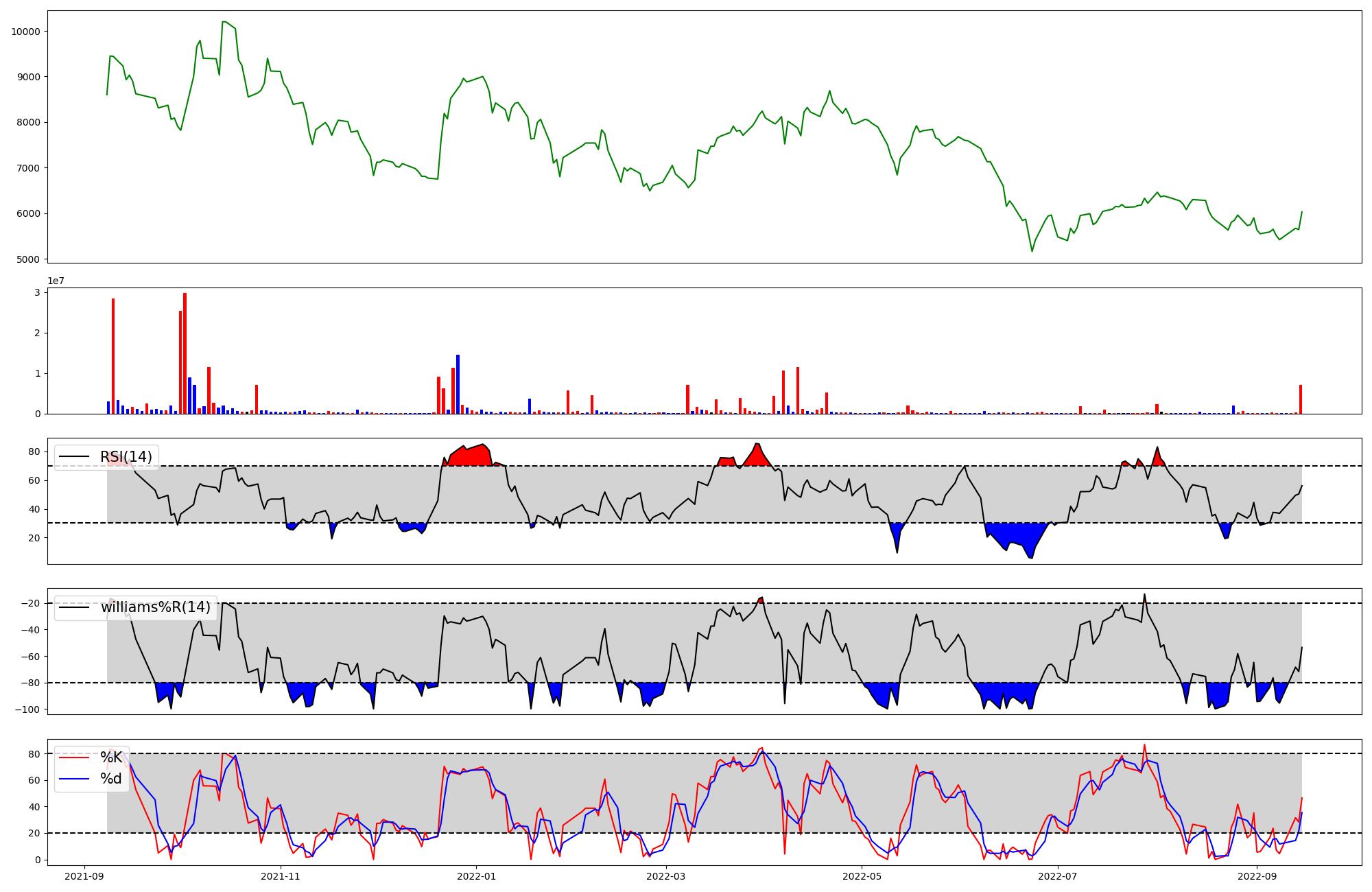Click the 10000 price axis tick label

[25, 32]
